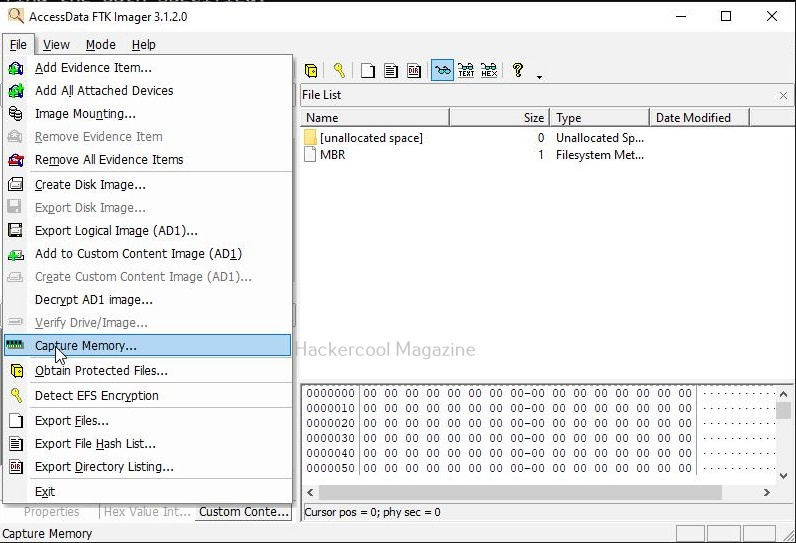Switch to the Custom Content tab

coord(243,511)
